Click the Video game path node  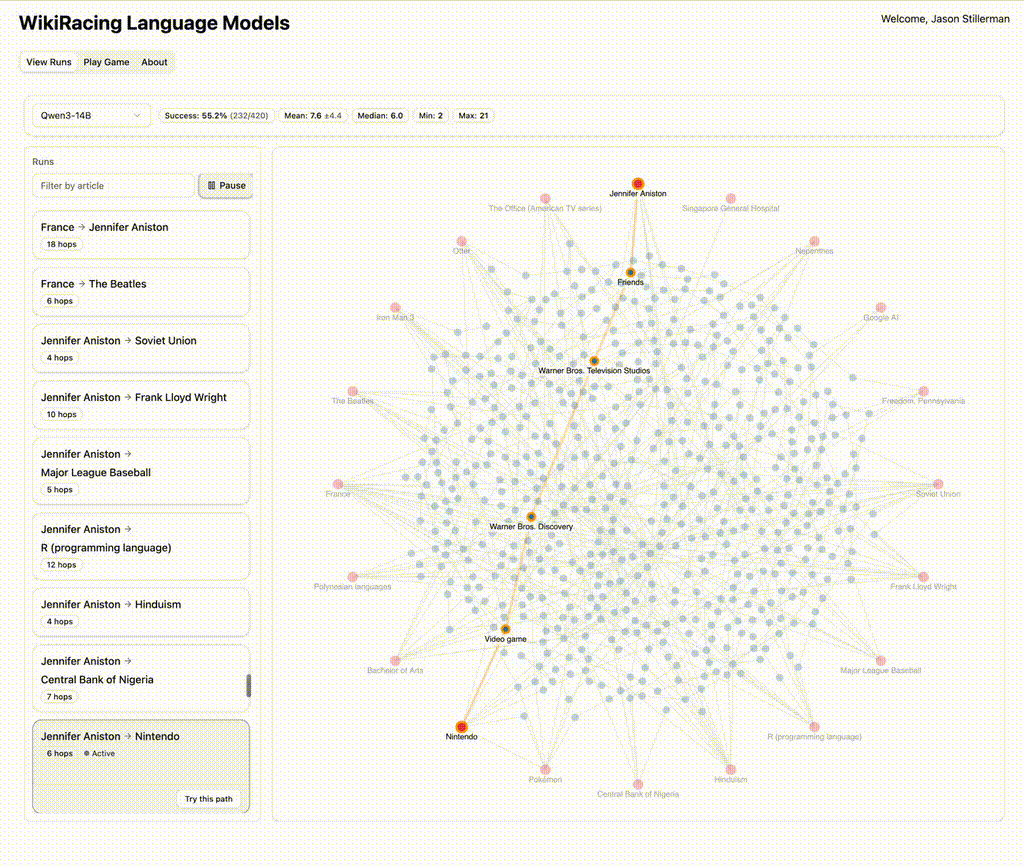pos(505,630)
